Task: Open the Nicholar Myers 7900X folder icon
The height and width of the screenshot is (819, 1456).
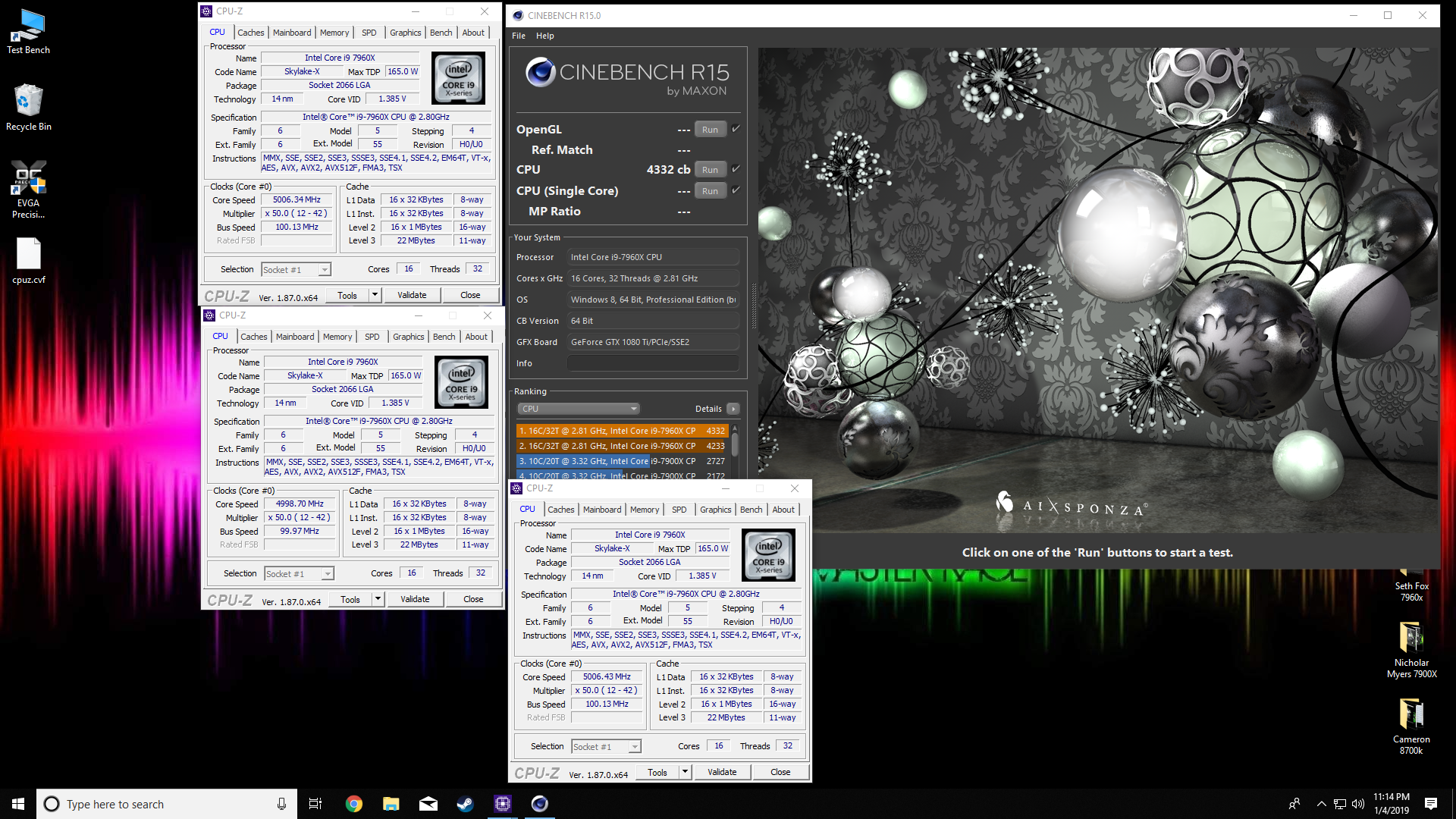Action: 1411,651
